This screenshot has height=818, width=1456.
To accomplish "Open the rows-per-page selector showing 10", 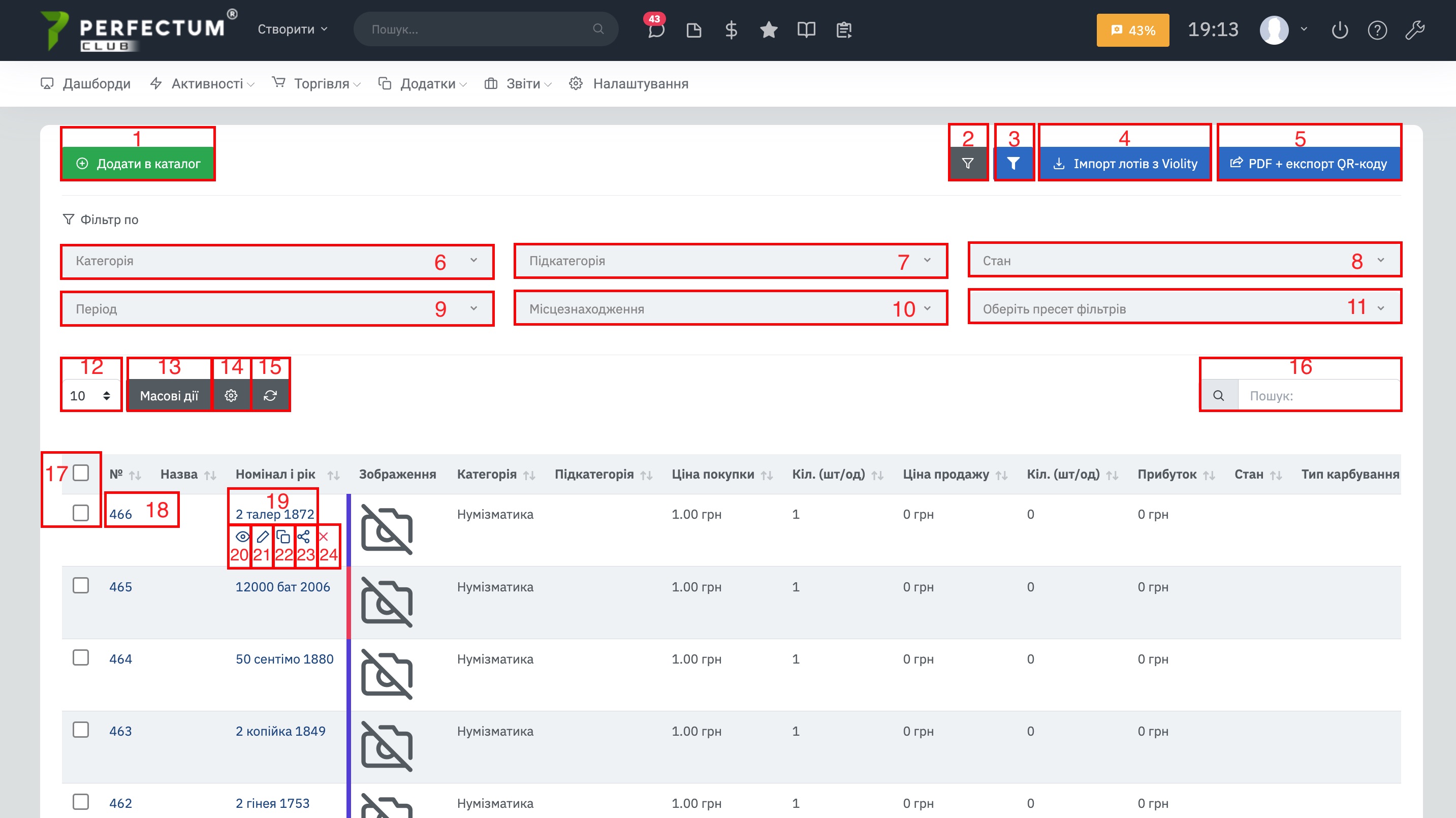I will (x=90, y=395).
